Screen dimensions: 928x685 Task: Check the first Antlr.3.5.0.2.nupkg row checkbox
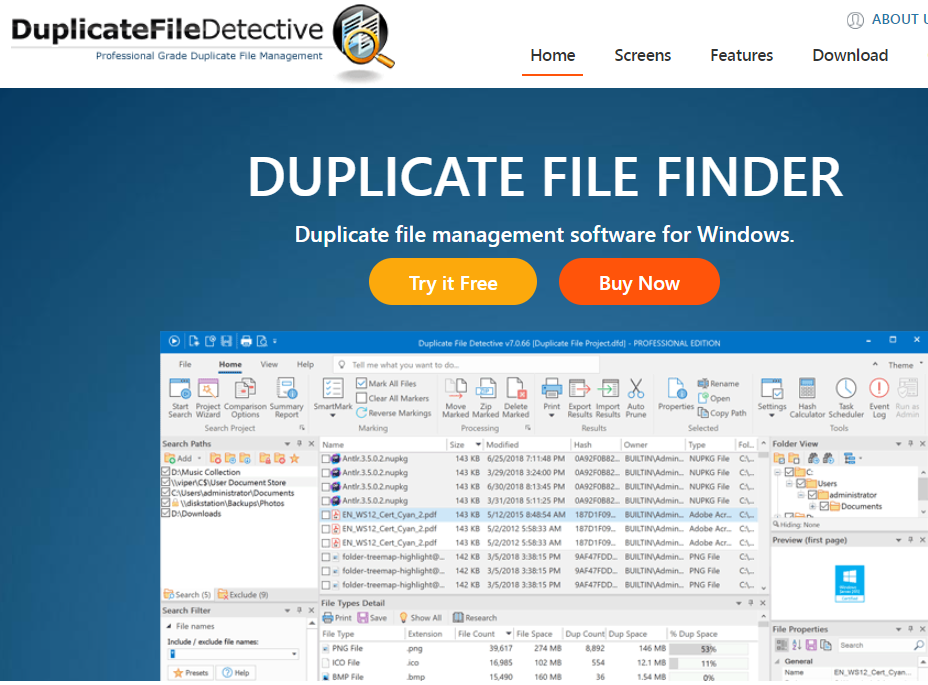326,458
